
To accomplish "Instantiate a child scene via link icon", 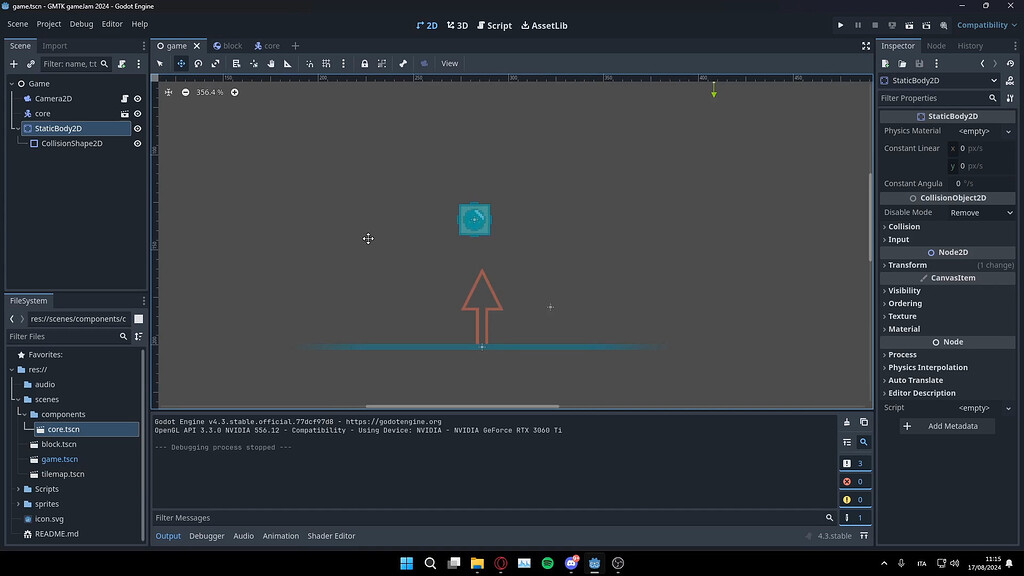I will pyautogui.click(x=31, y=64).
